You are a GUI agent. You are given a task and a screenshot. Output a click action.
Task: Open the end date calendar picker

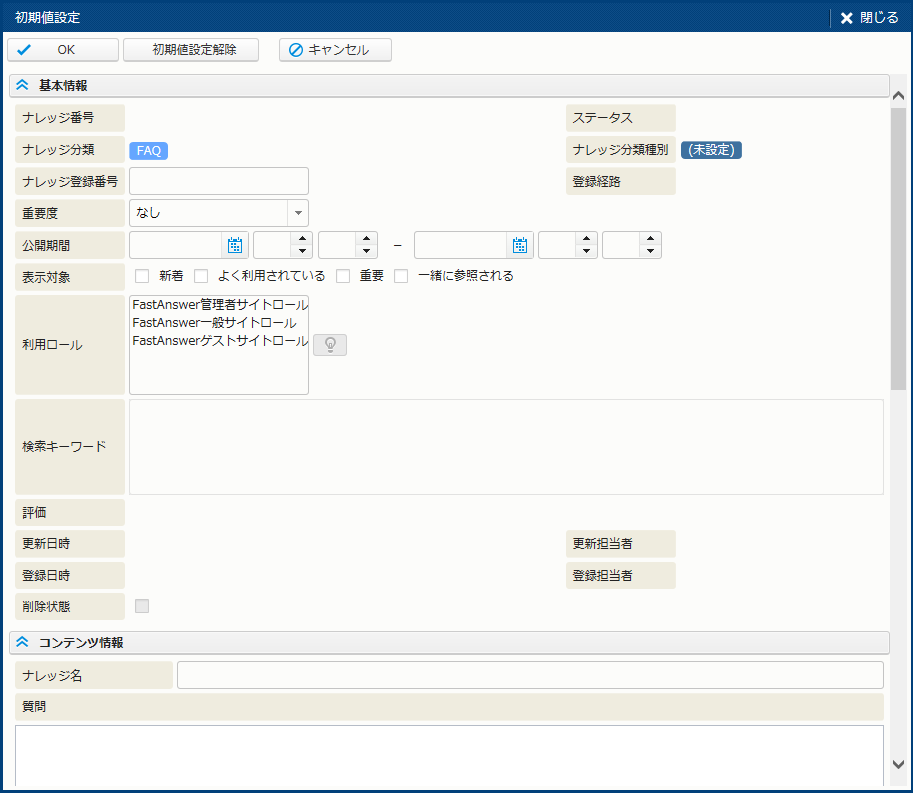click(520, 245)
